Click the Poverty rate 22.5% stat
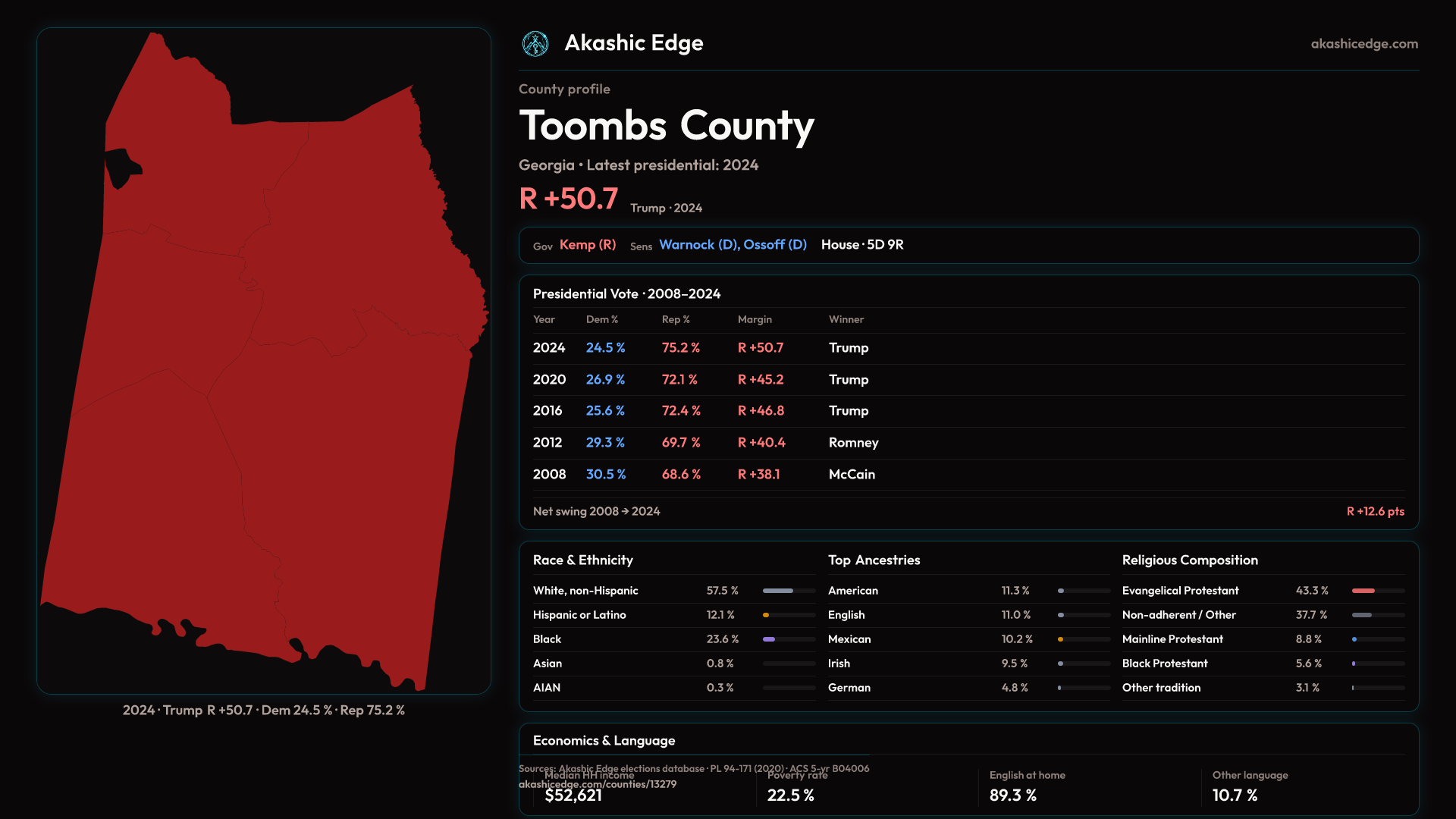 (790, 795)
